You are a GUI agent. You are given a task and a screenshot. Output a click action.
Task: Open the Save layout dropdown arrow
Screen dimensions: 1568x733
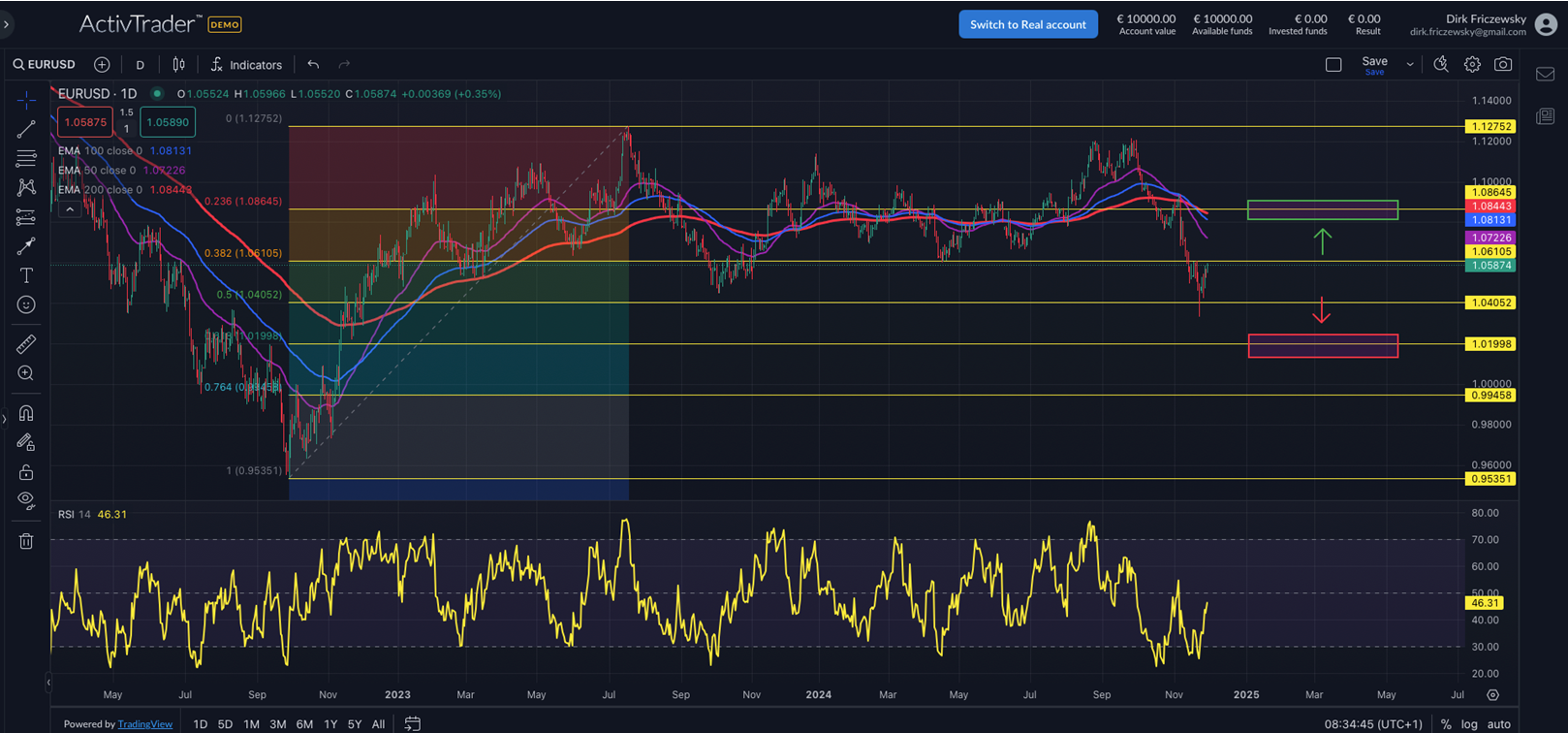(1409, 64)
